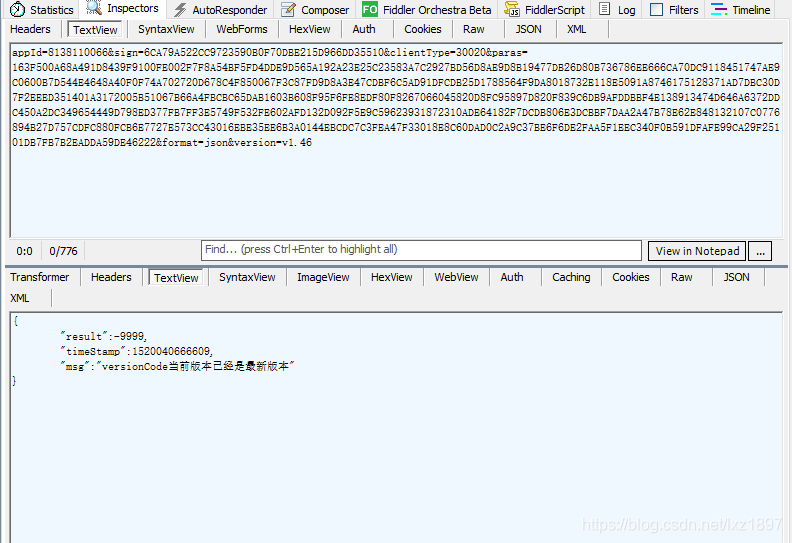Click the Composer pencil icon

288,9
